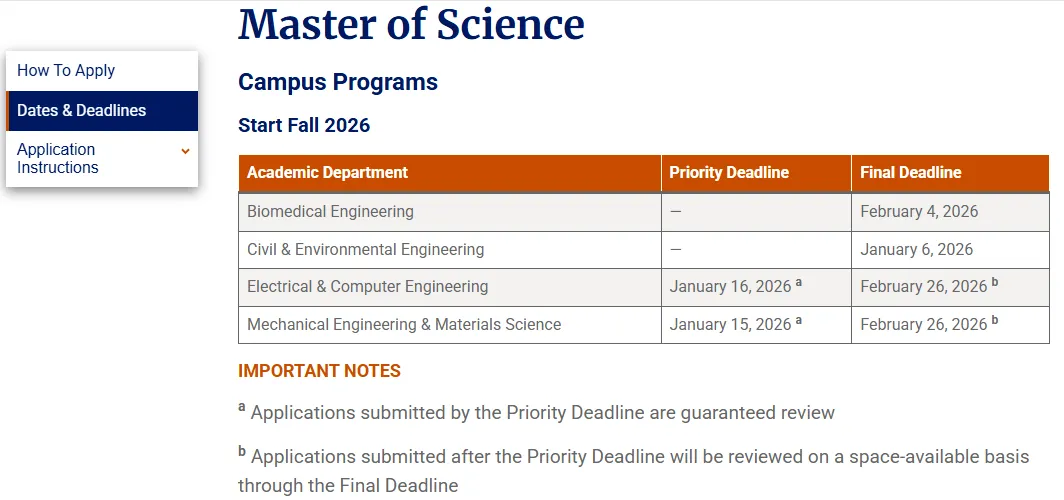Click the Academic Department column header
Viewport: 1064px width, 500px height.
pyautogui.click(x=328, y=173)
